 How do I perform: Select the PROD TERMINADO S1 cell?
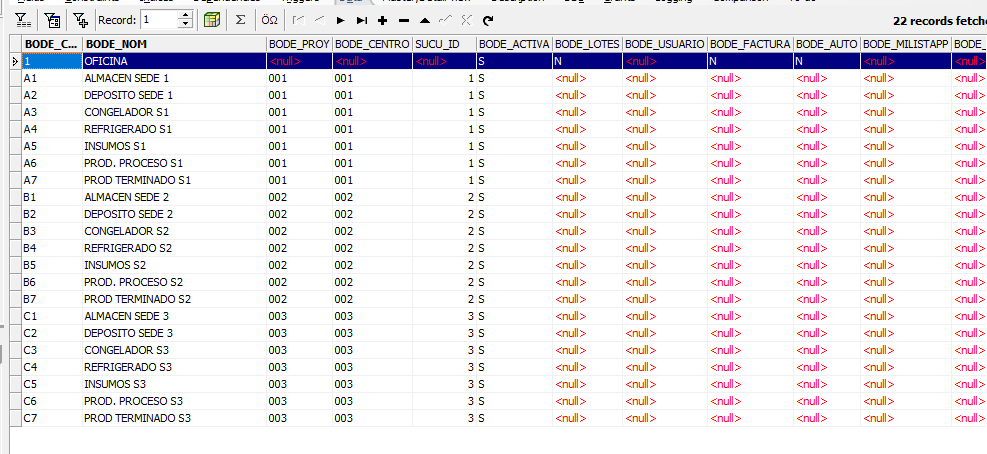click(174, 180)
